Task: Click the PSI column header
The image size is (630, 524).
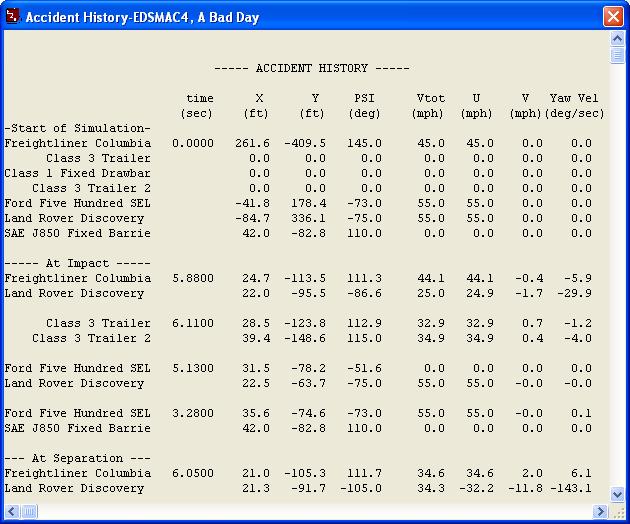Action: point(364,98)
